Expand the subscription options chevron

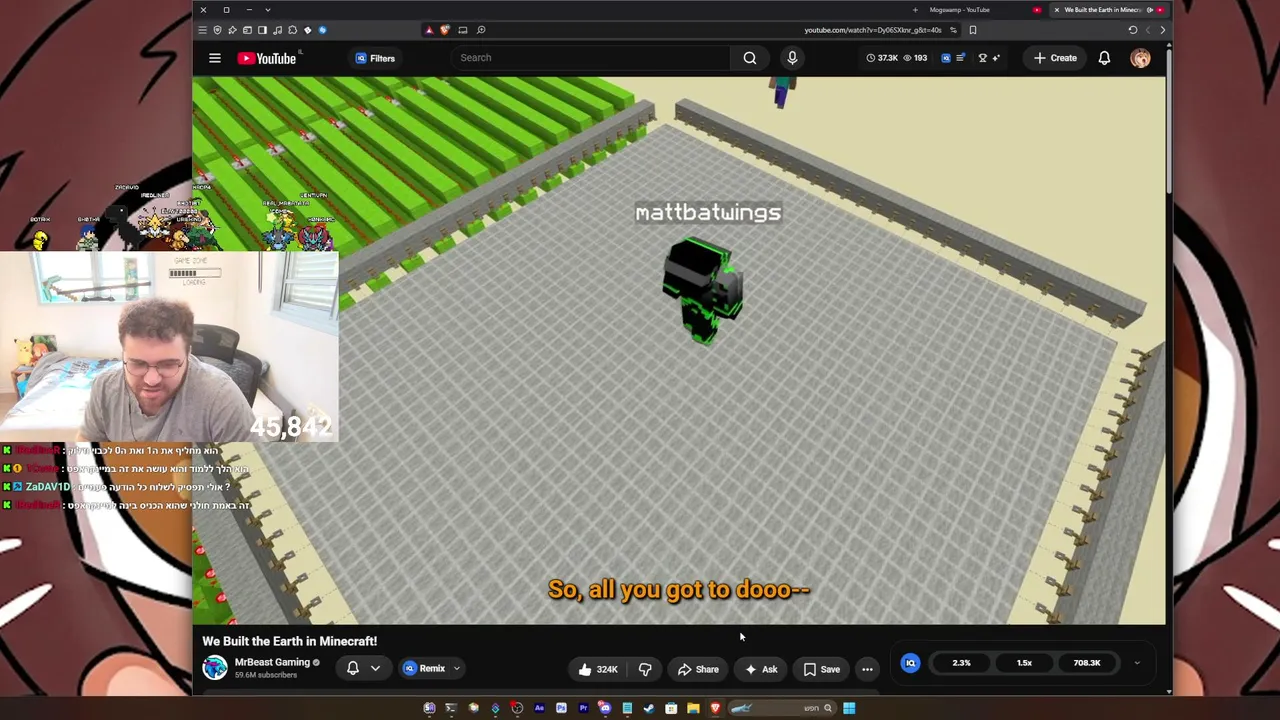coord(375,668)
